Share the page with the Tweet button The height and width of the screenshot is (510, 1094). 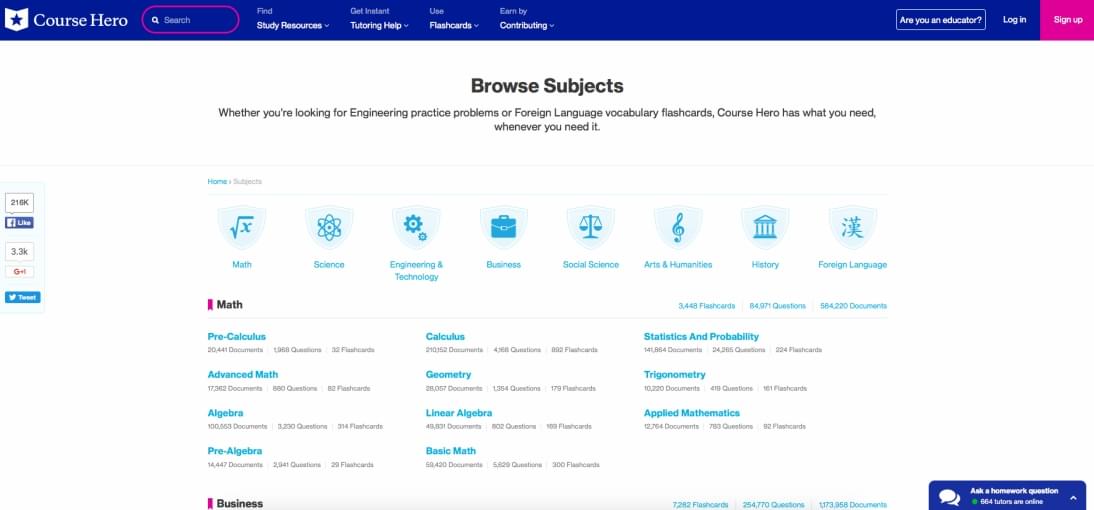click(x=22, y=297)
